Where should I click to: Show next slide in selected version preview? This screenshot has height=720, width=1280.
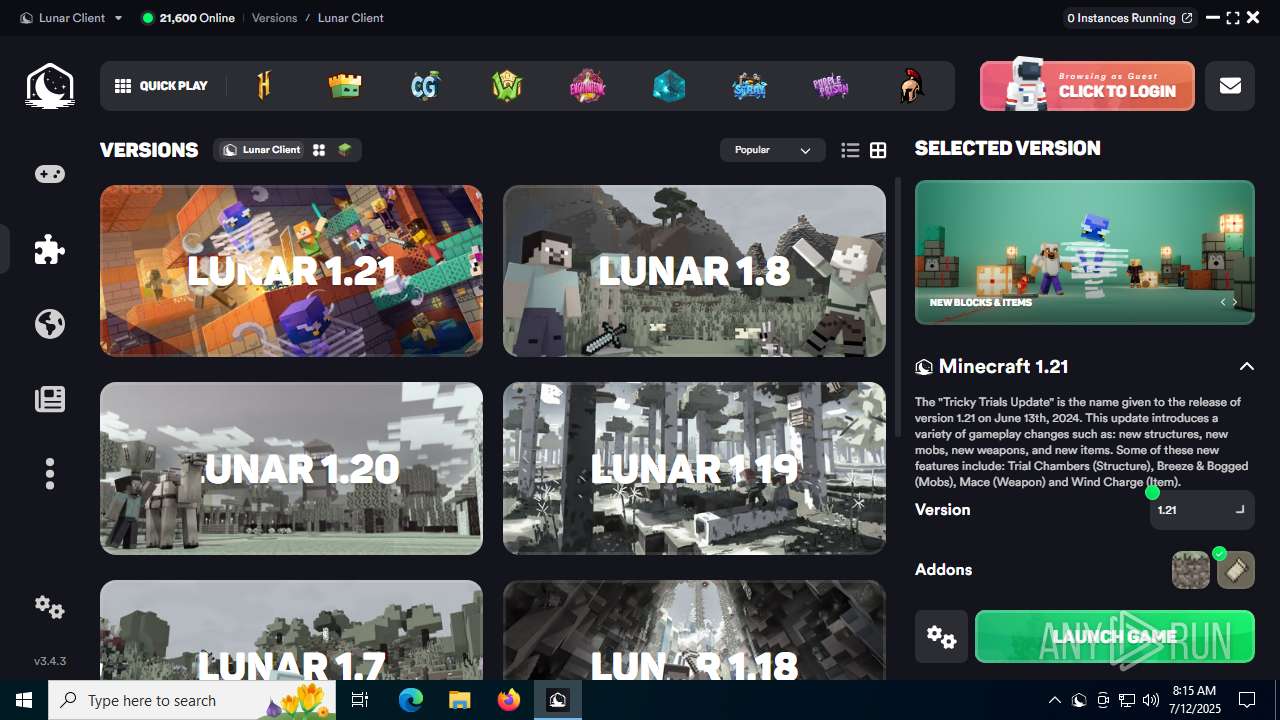coord(1235,302)
